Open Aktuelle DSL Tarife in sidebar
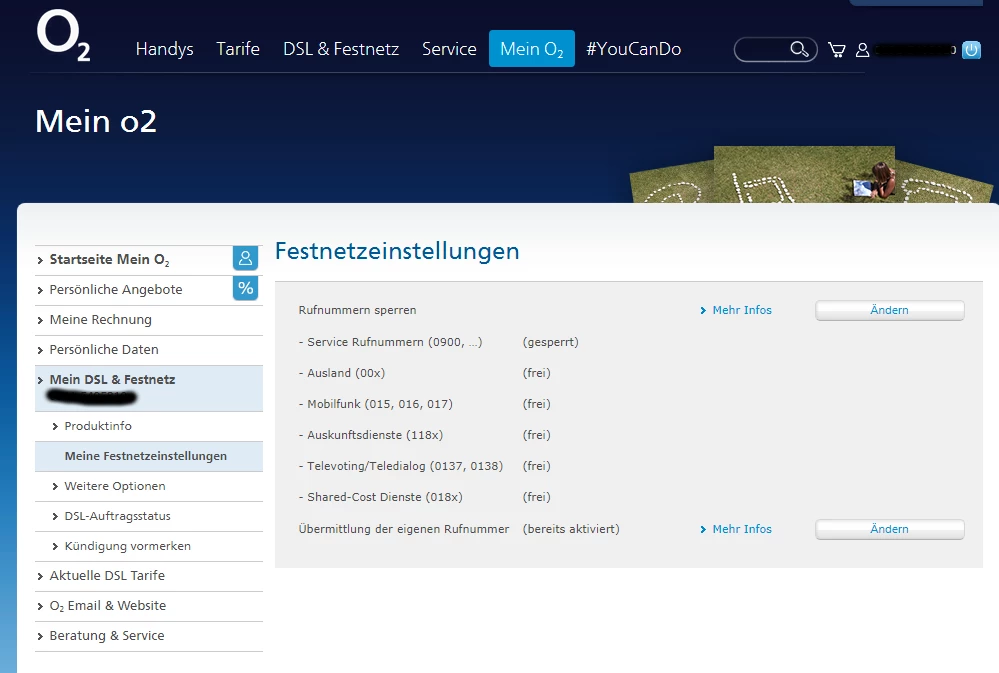999x673 pixels. [x=107, y=575]
